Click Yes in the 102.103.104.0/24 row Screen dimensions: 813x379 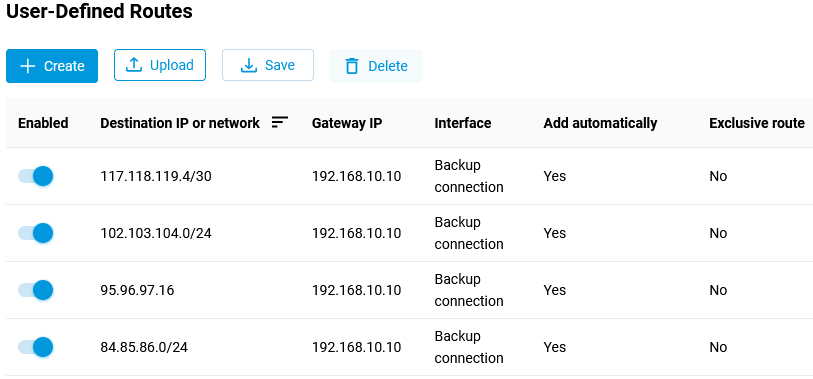[555, 233]
